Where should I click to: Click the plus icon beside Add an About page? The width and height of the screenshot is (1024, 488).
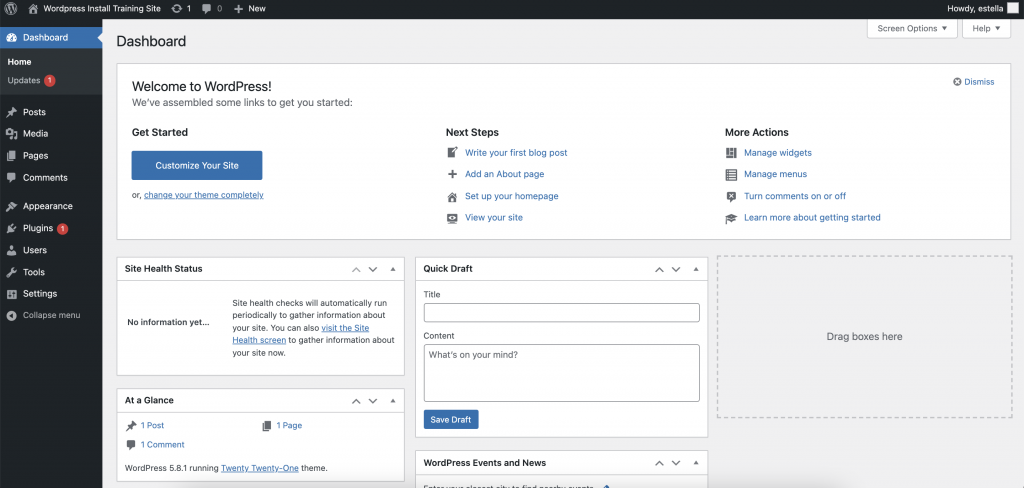pos(453,174)
